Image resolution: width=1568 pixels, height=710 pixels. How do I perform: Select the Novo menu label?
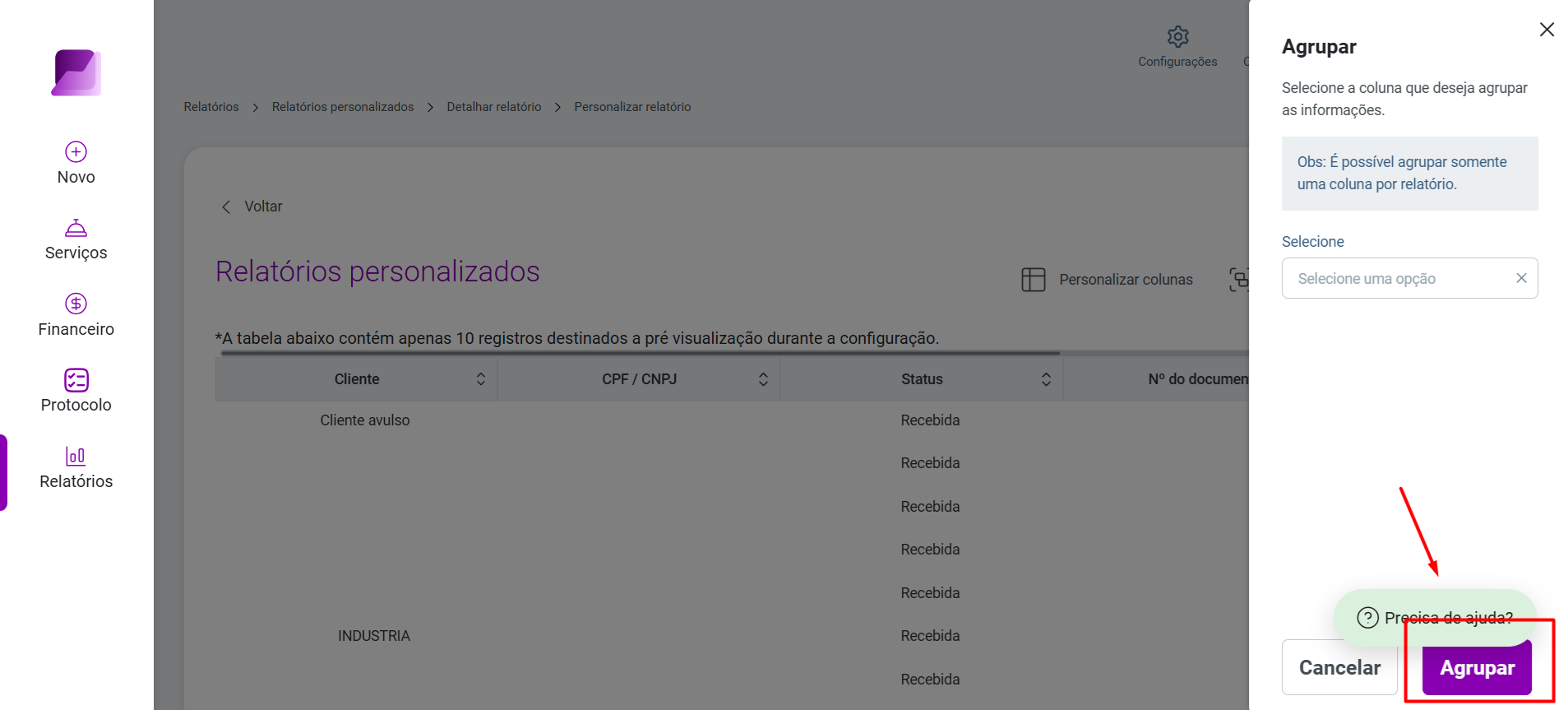76,177
